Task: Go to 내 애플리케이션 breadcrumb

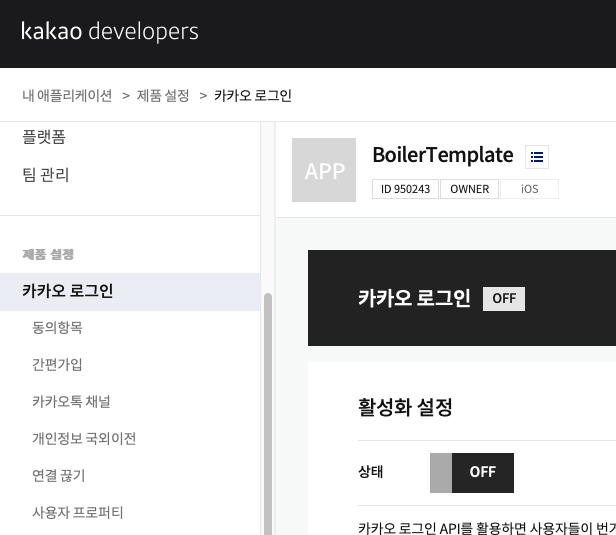Action: [67, 95]
